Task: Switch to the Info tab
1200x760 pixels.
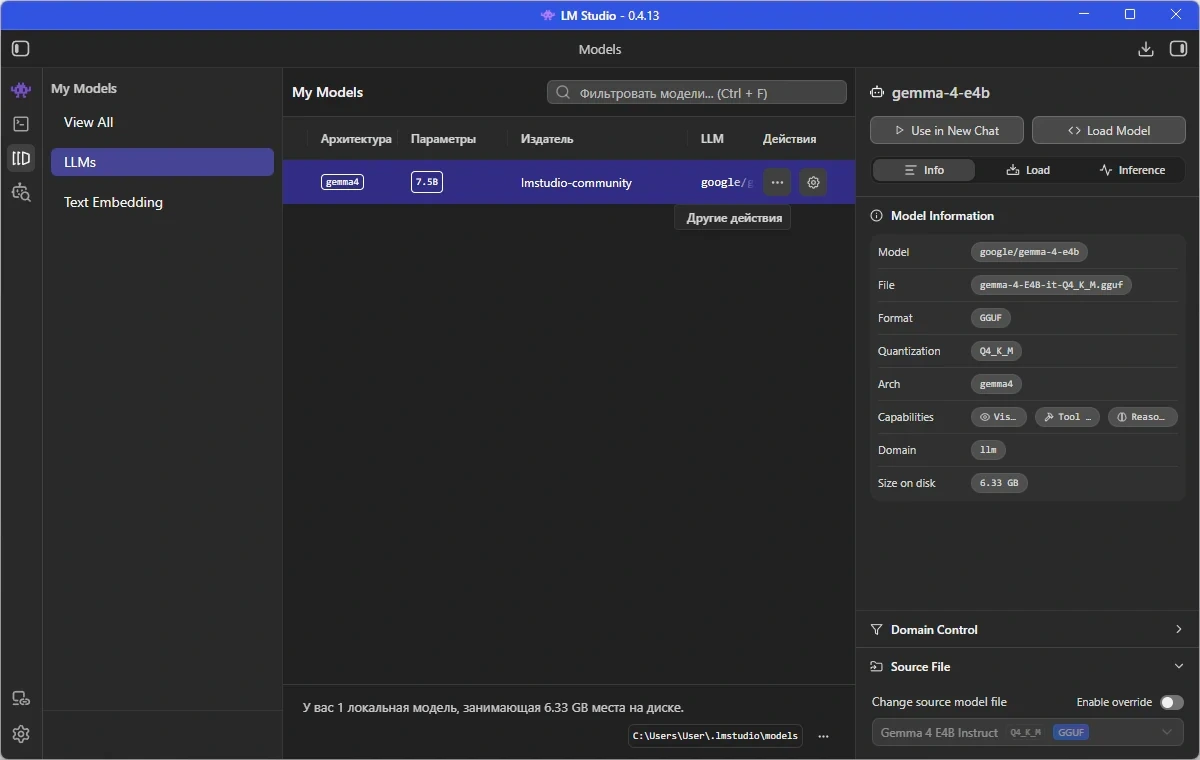Action: pos(924,170)
